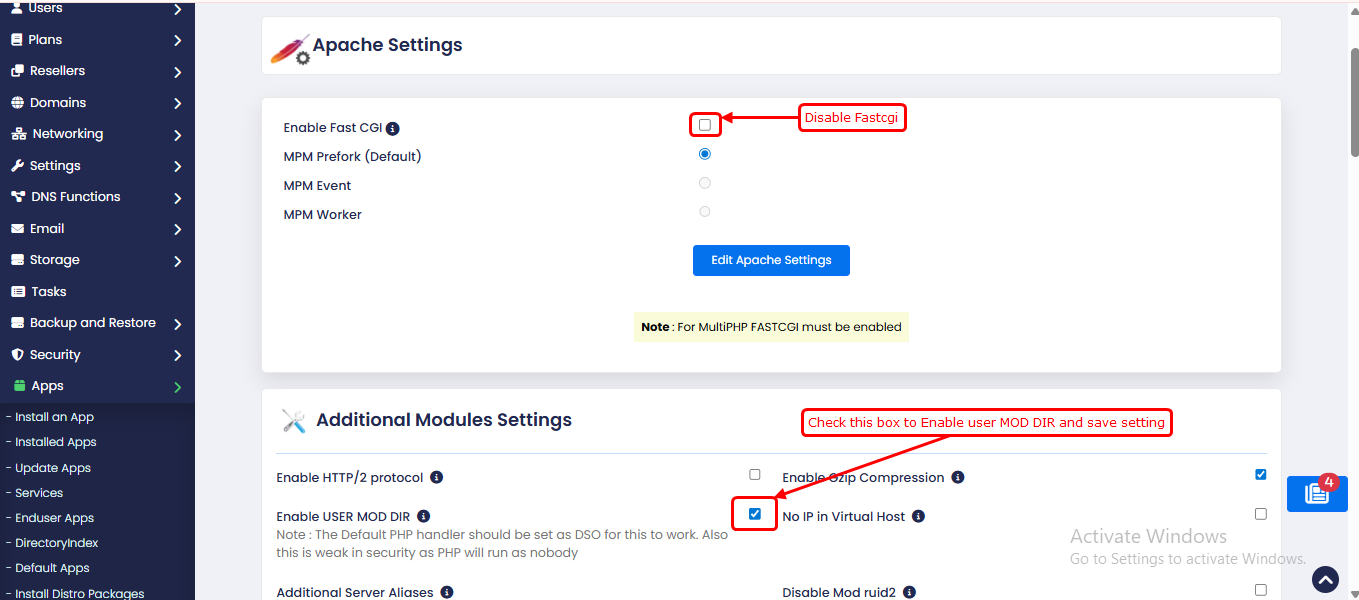Click the scroll-to-top arrow button
Viewport: 1359px width, 600px height.
click(x=1325, y=579)
